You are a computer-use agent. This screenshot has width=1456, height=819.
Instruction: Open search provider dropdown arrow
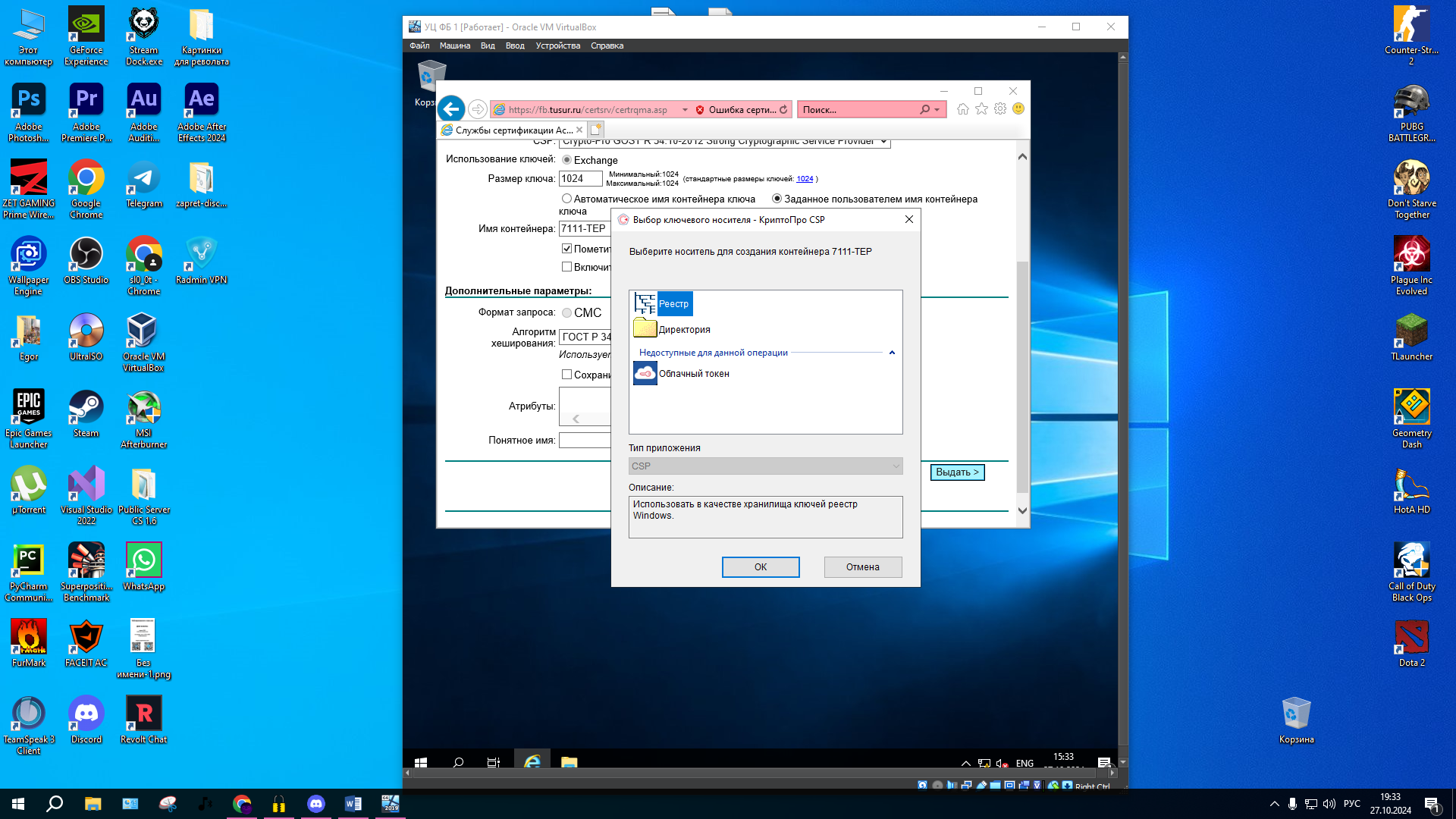[x=937, y=110]
